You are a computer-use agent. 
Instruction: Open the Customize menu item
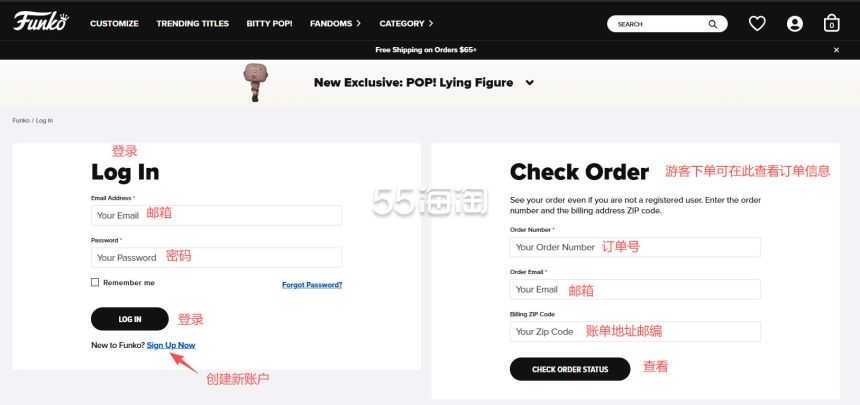click(x=114, y=24)
